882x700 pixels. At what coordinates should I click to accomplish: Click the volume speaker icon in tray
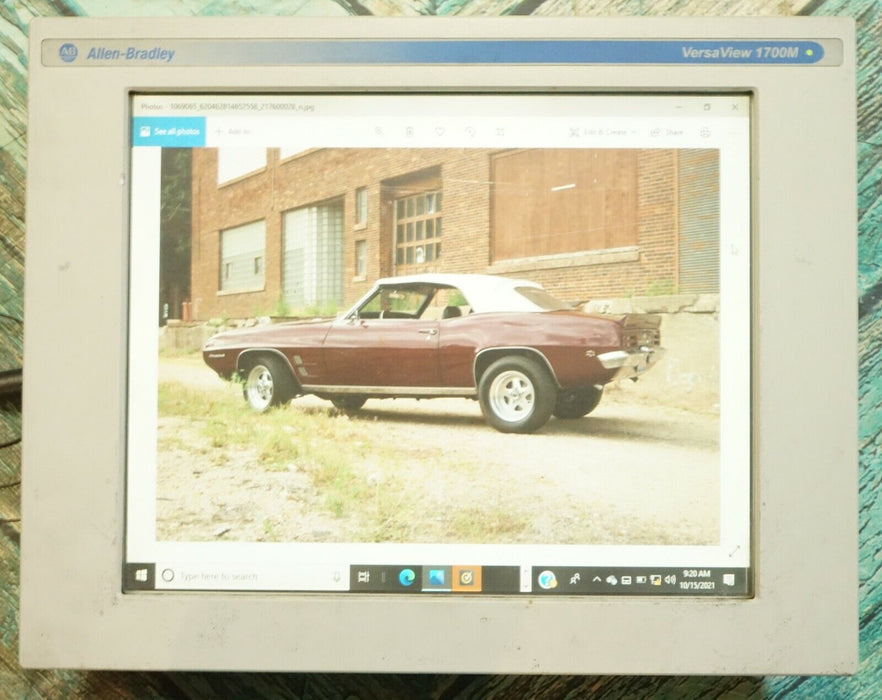pyautogui.click(x=669, y=579)
